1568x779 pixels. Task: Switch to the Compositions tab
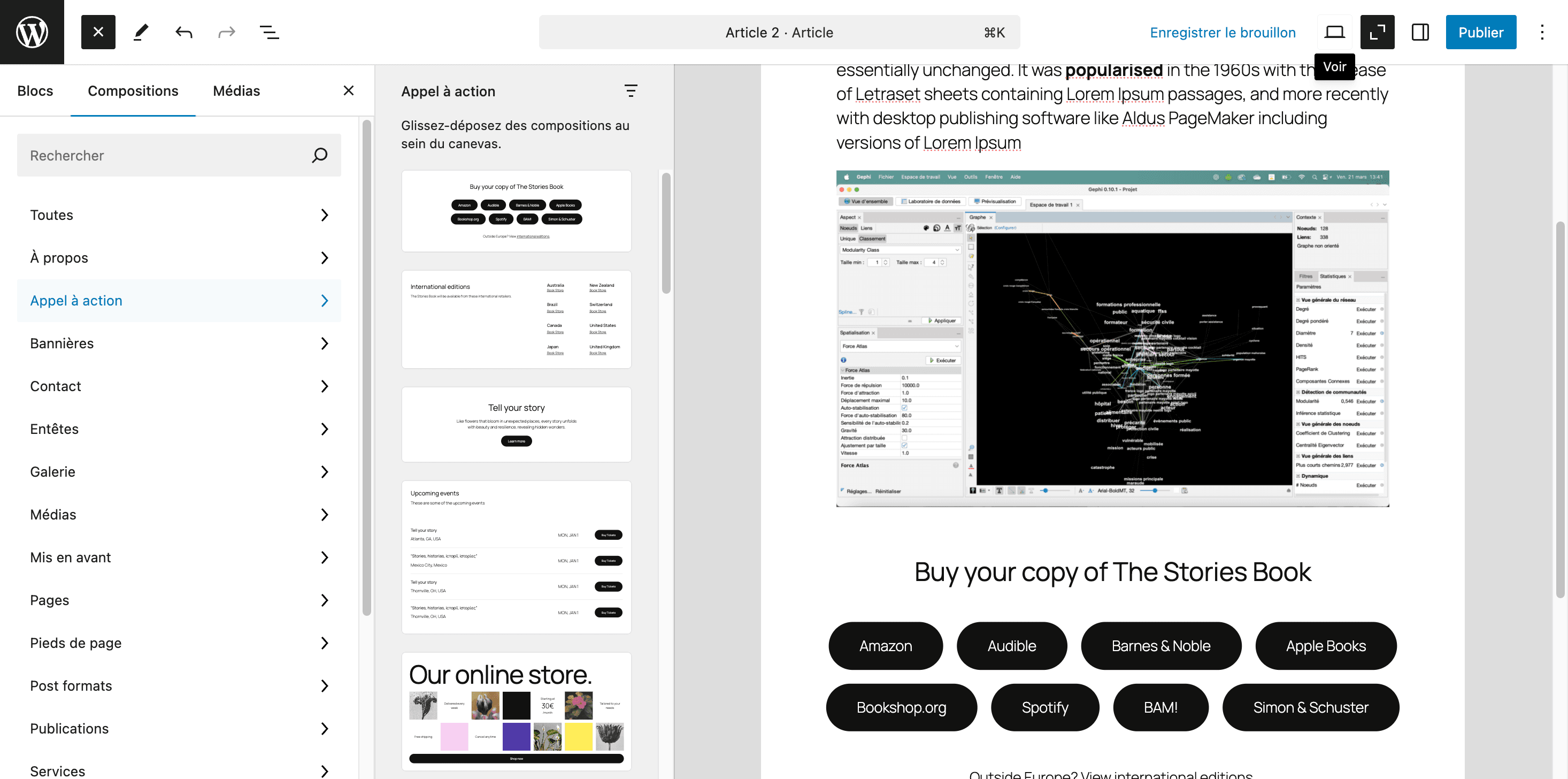click(x=133, y=91)
